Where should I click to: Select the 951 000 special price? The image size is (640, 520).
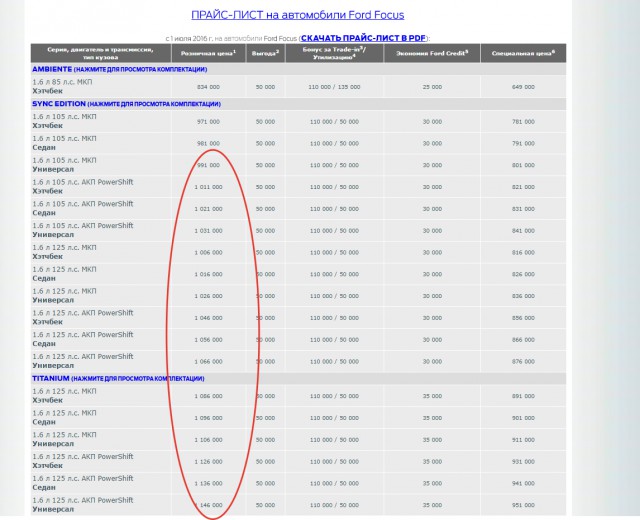point(523,505)
